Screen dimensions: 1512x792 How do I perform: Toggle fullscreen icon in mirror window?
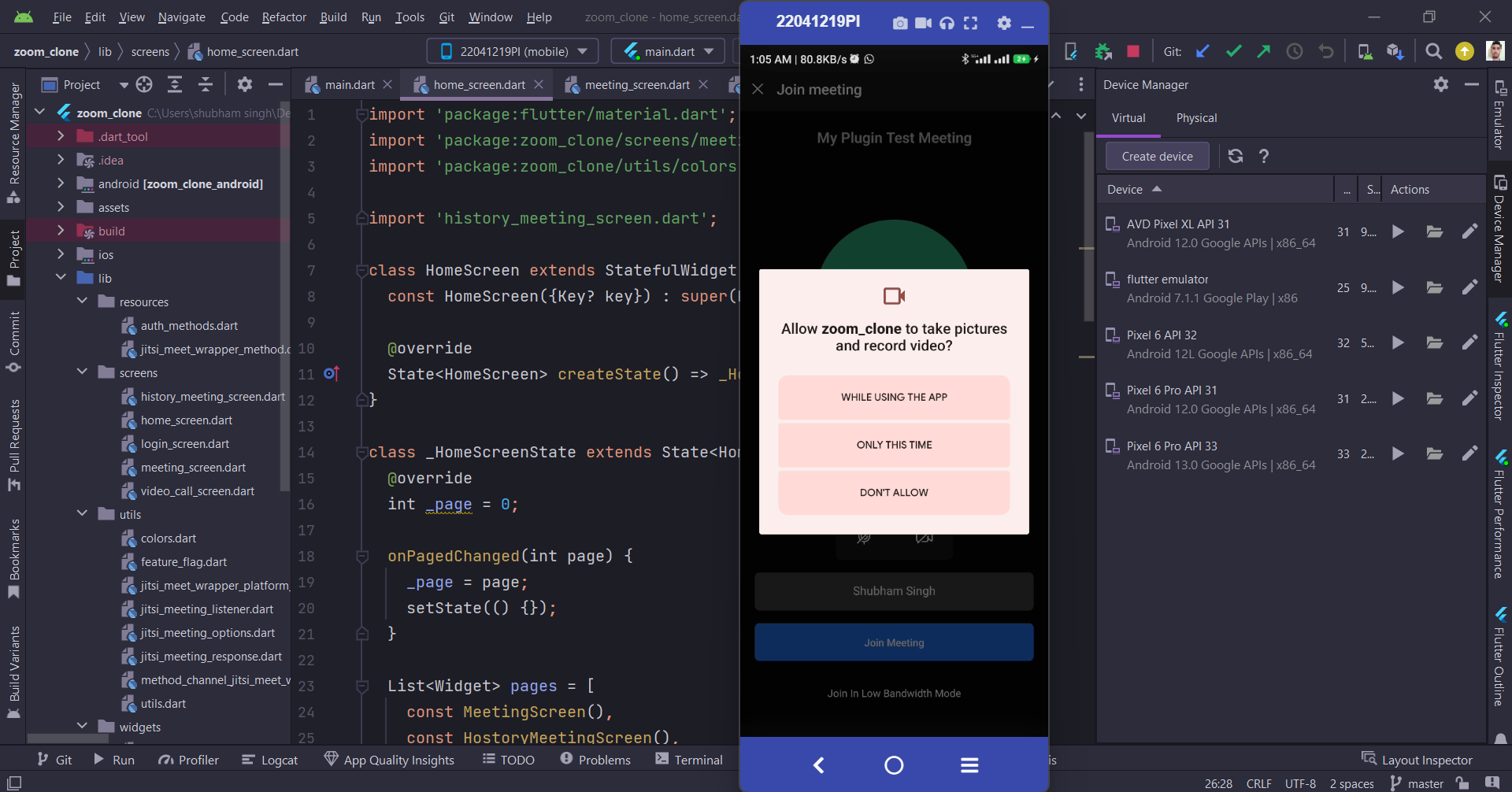971,23
